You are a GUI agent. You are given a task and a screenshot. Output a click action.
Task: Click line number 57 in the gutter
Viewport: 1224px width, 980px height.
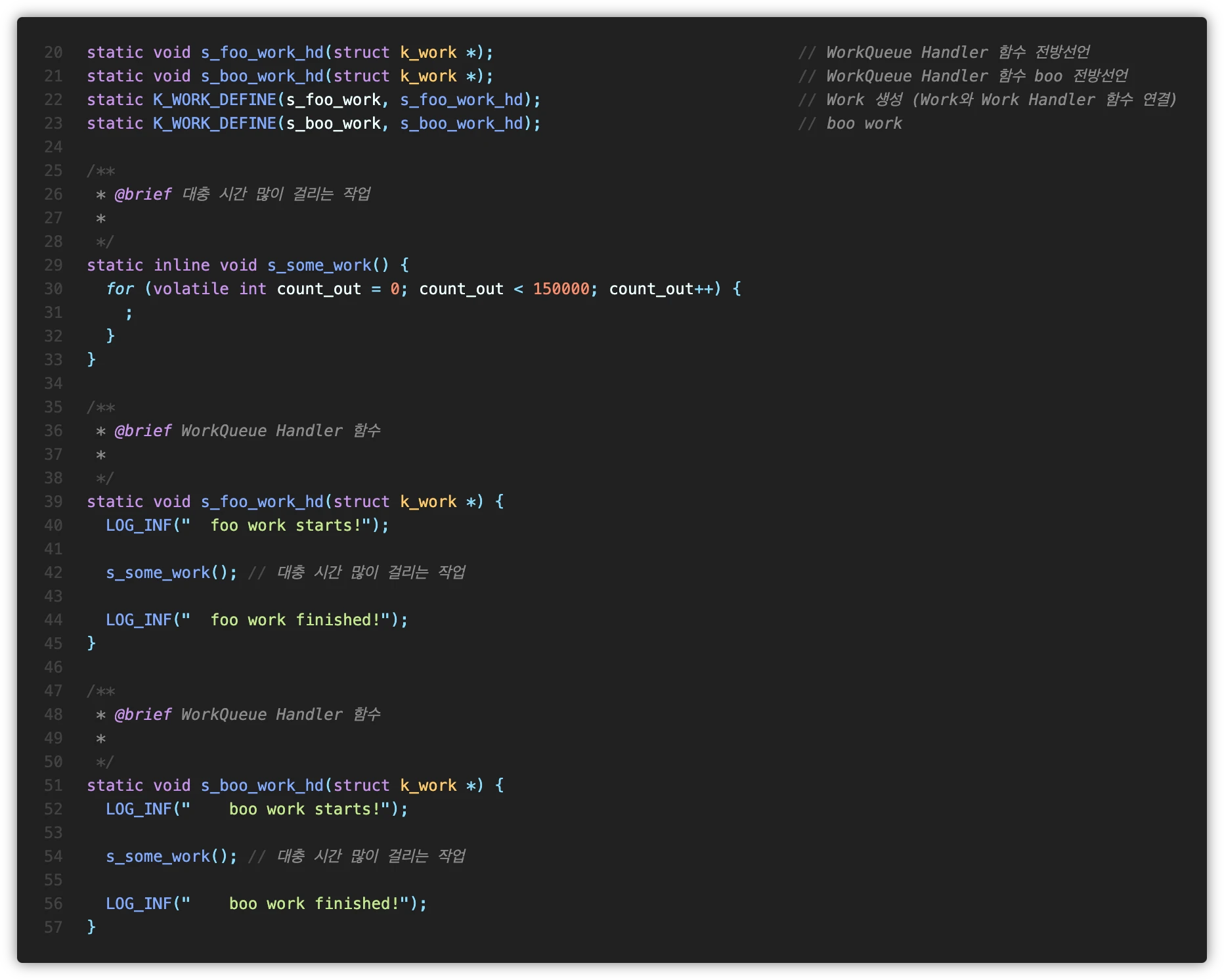[53, 927]
